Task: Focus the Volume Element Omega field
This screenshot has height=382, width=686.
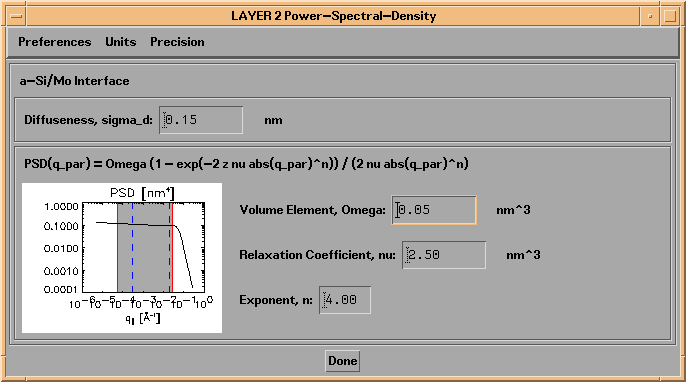Action: 434,210
